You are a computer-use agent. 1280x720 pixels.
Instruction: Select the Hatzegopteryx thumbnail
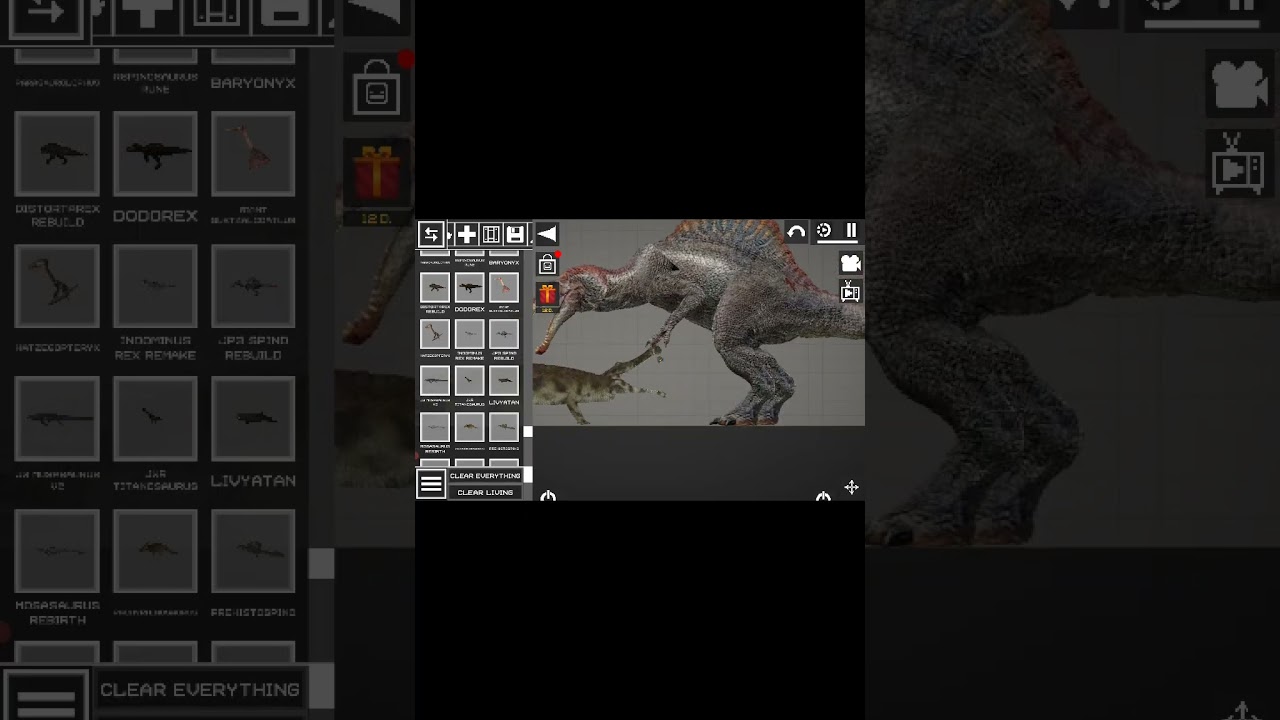pyautogui.click(x=435, y=333)
